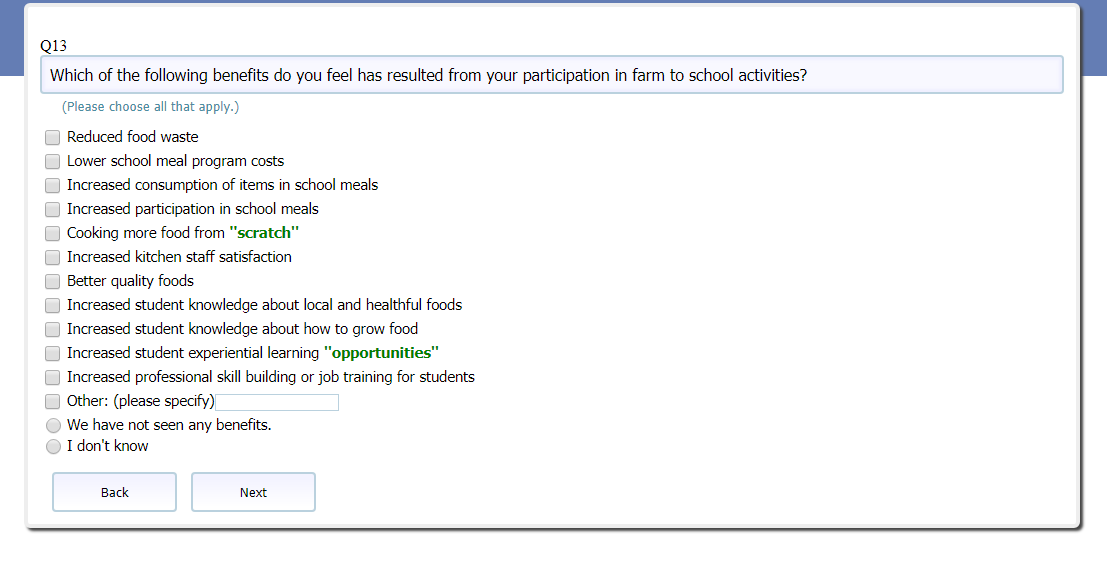Click the green "opportunities" highlighted term
The height and width of the screenshot is (565, 1107).
coord(381,353)
